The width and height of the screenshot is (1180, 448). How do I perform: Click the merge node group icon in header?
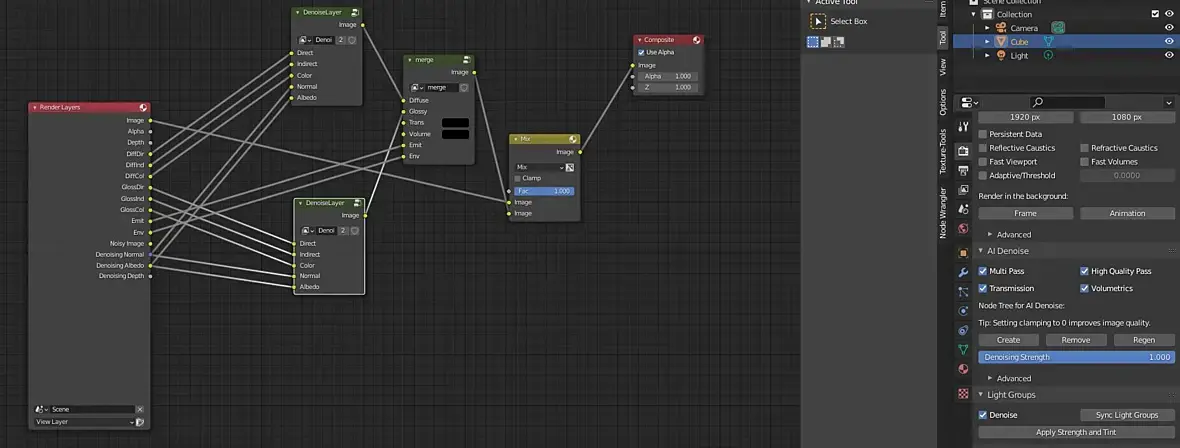tap(467, 59)
